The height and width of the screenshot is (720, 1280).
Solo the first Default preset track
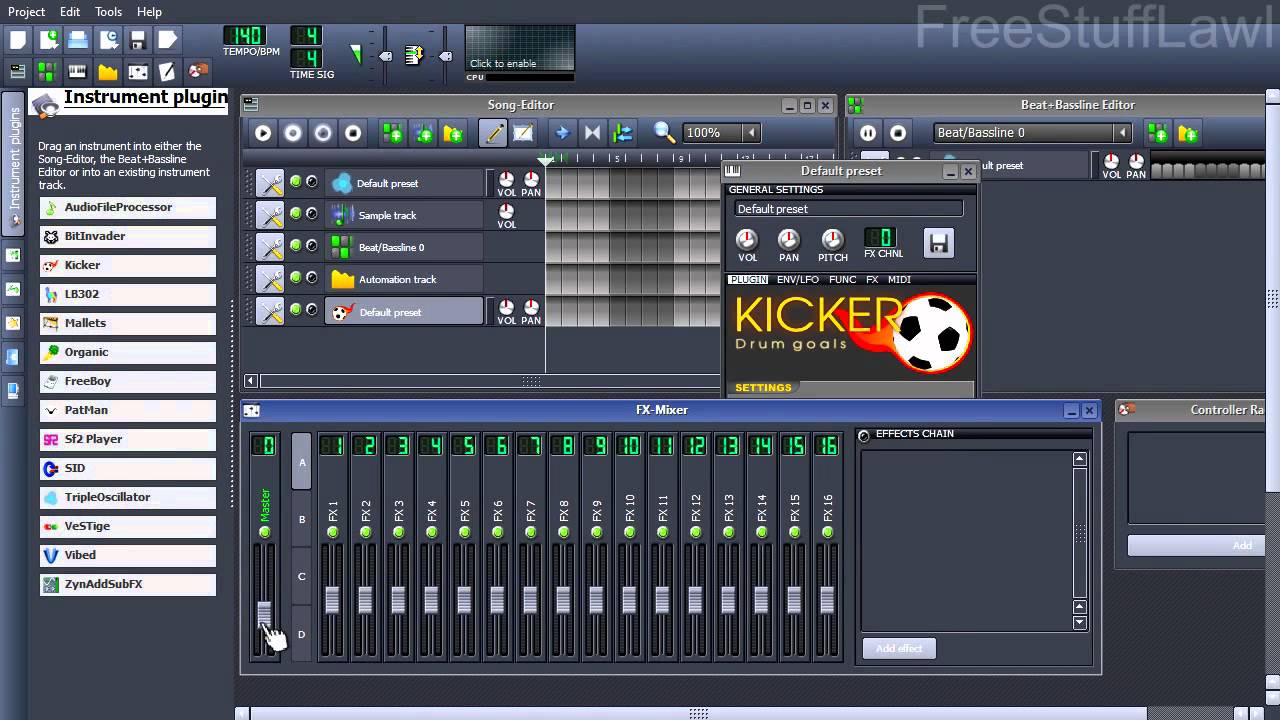[312, 181]
